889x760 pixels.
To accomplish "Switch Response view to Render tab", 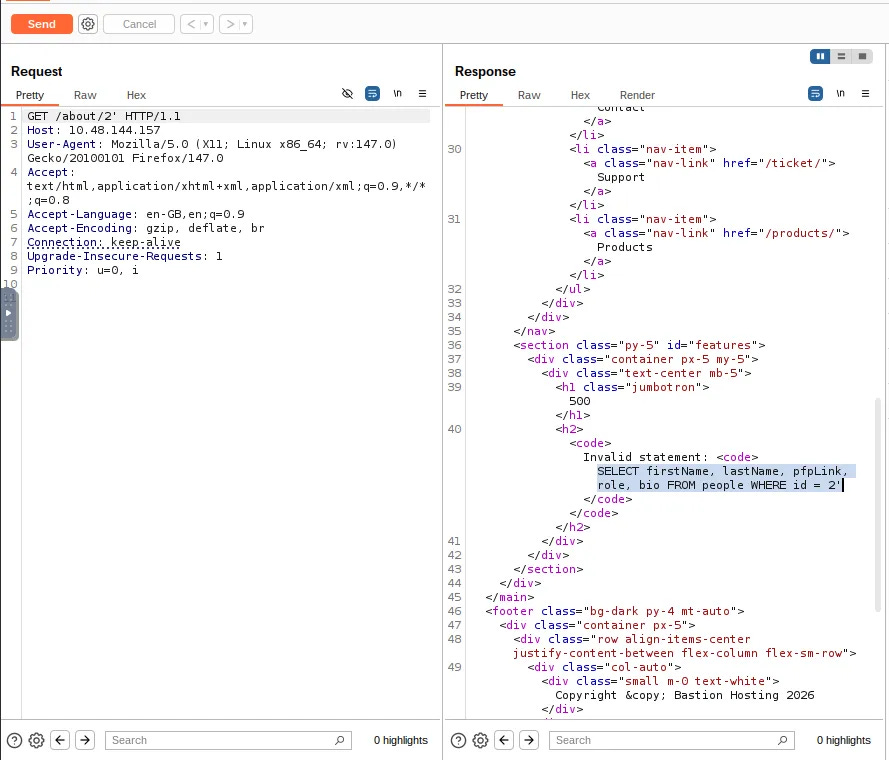I will click(x=637, y=95).
